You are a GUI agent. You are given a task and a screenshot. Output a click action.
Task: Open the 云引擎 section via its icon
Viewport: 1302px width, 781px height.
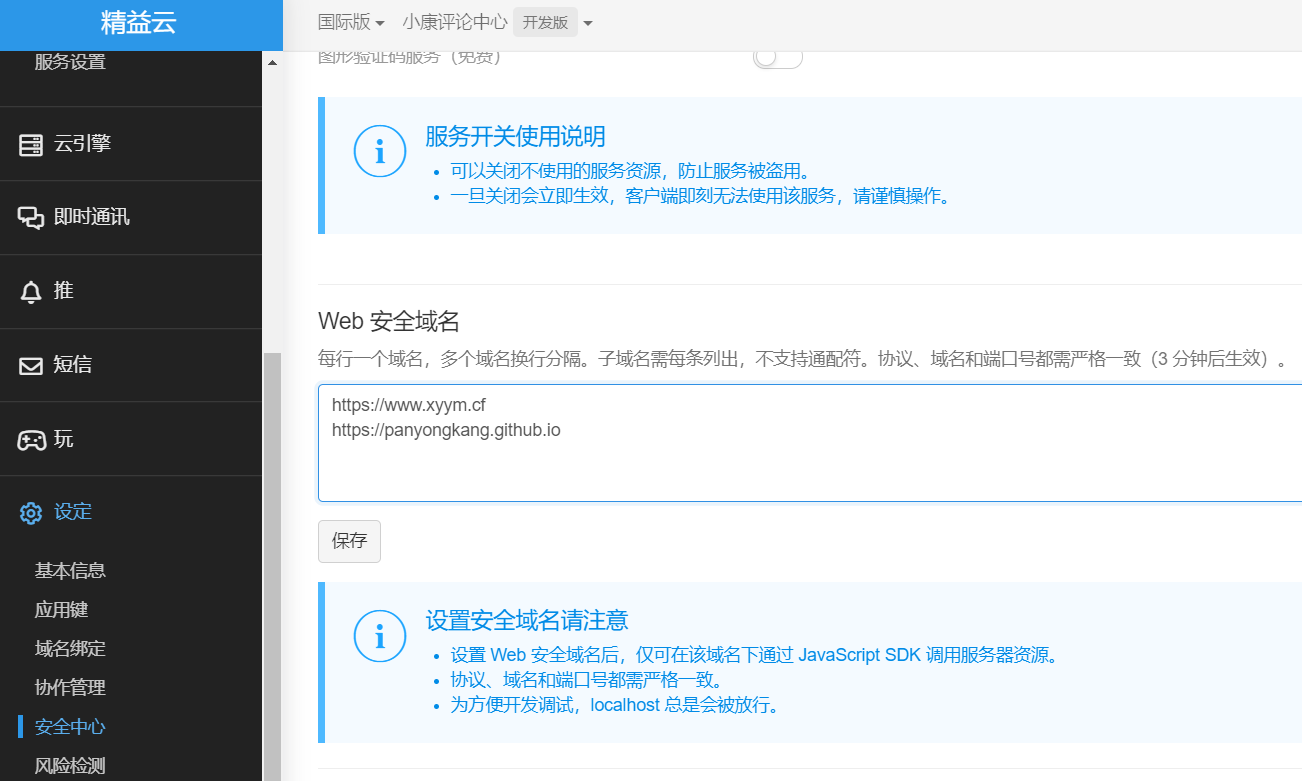click(30, 143)
